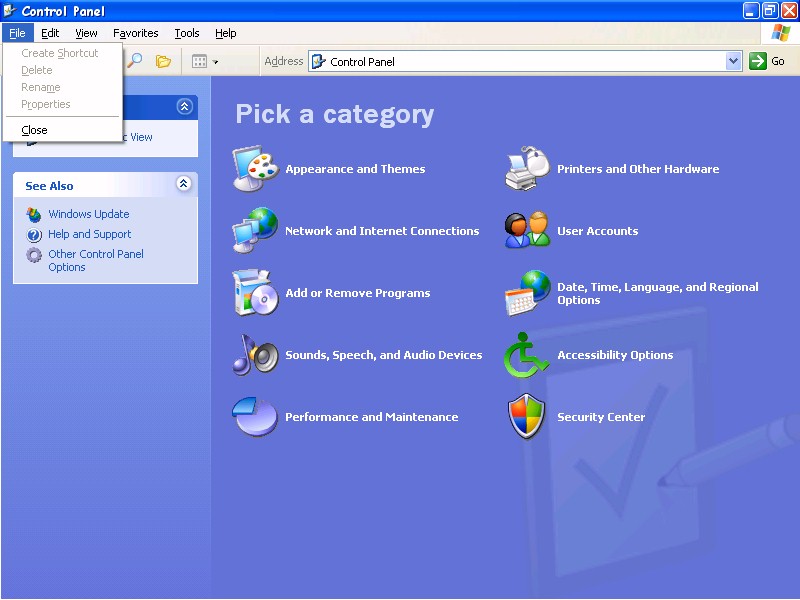Screen dimensions: 800x600
Task: Open the Edit menu
Action: (x=50, y=33)
